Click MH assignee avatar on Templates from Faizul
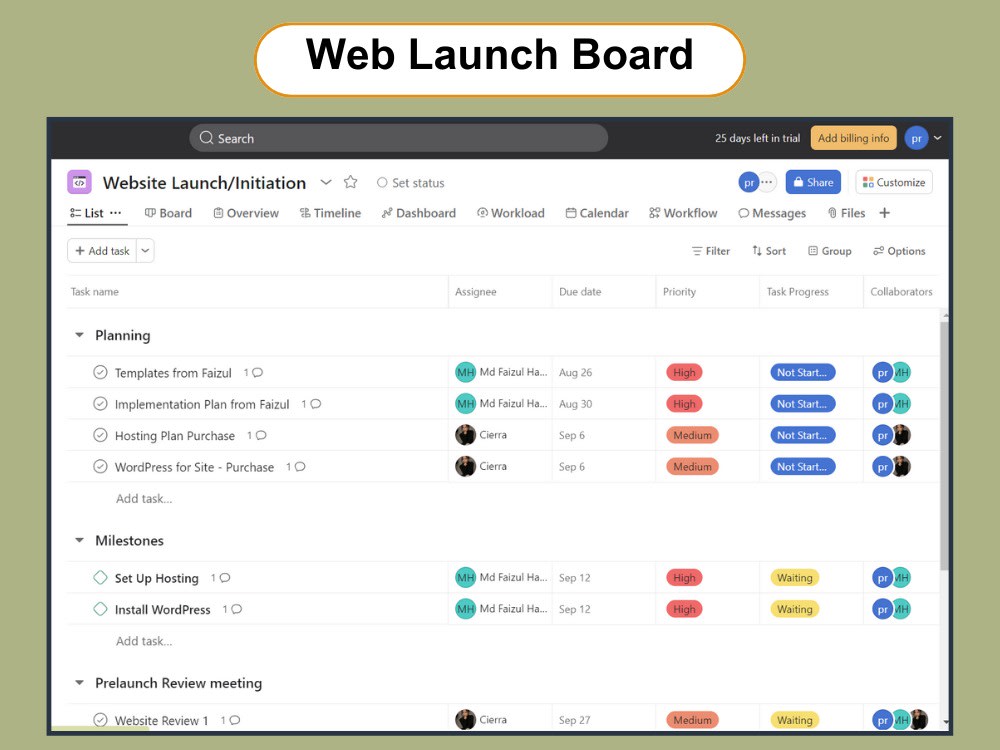1000x750 pixels. 466,372
